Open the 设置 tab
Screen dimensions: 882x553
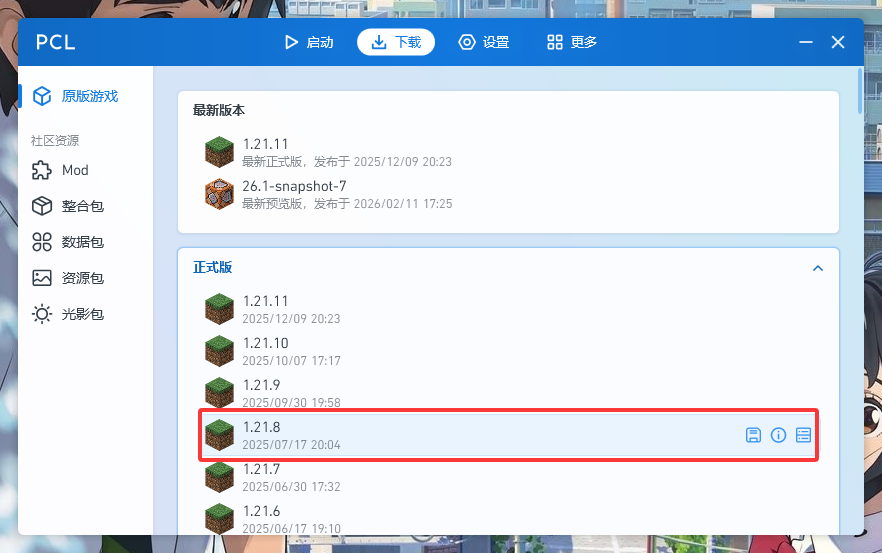click(484, 42)
